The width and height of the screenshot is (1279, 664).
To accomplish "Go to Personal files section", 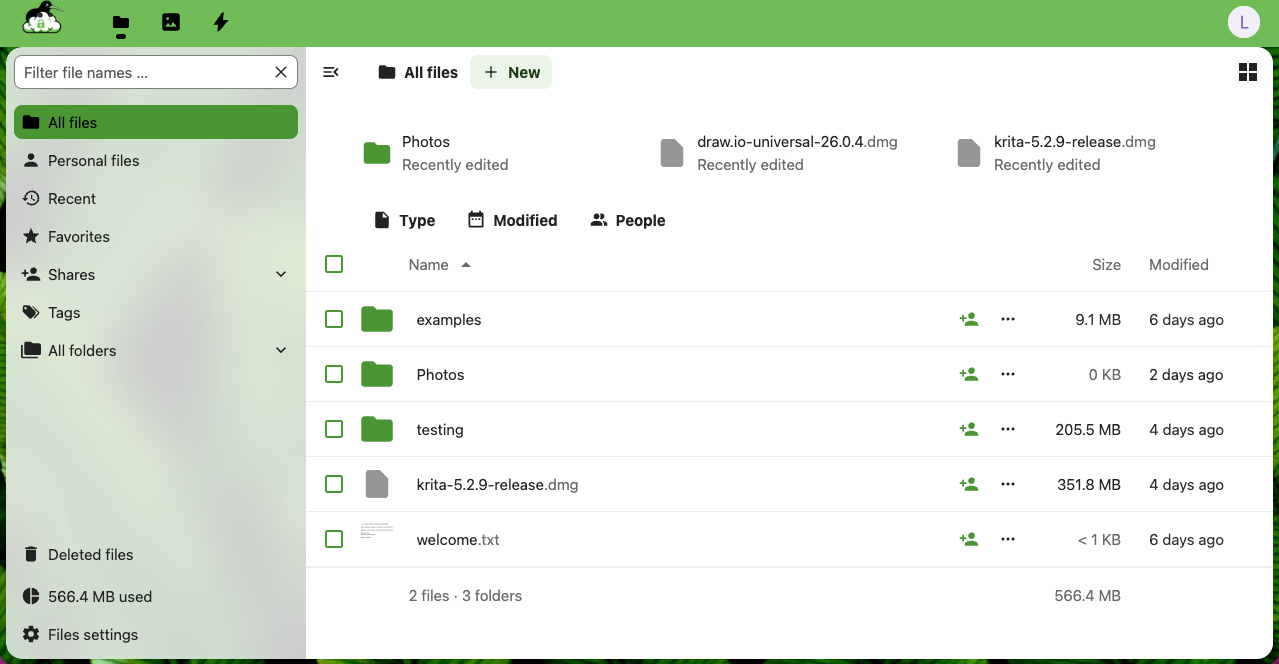I will [x=93, y=160].
